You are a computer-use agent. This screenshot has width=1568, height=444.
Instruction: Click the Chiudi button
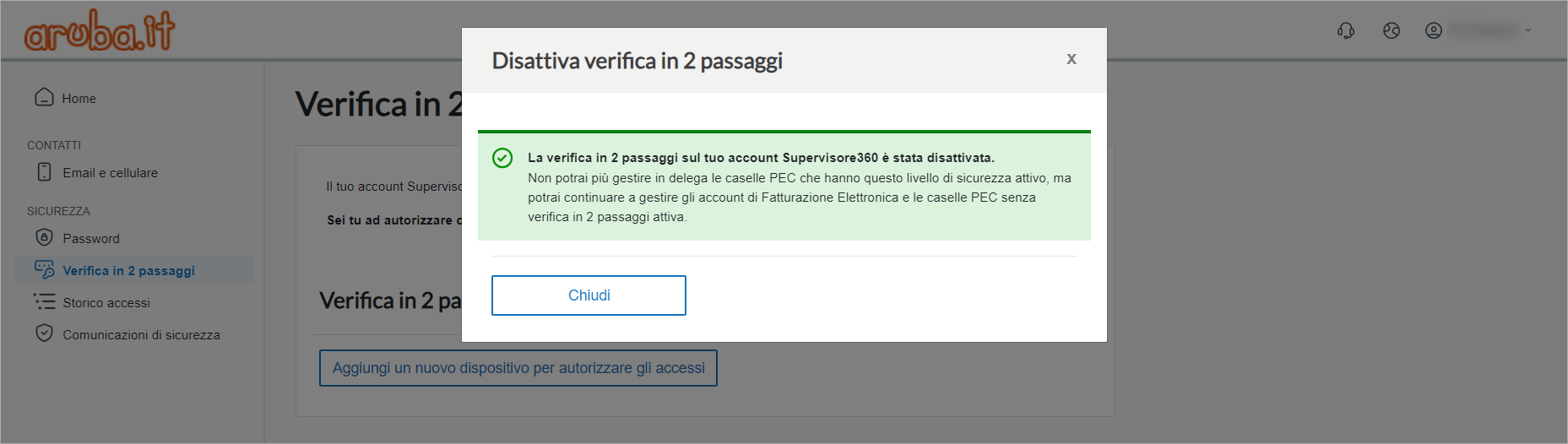coord(589,295)
